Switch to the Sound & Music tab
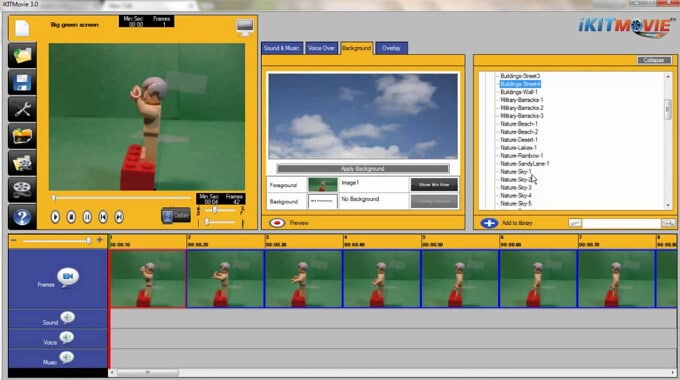 pyautogui.click(x=281, y=48)
